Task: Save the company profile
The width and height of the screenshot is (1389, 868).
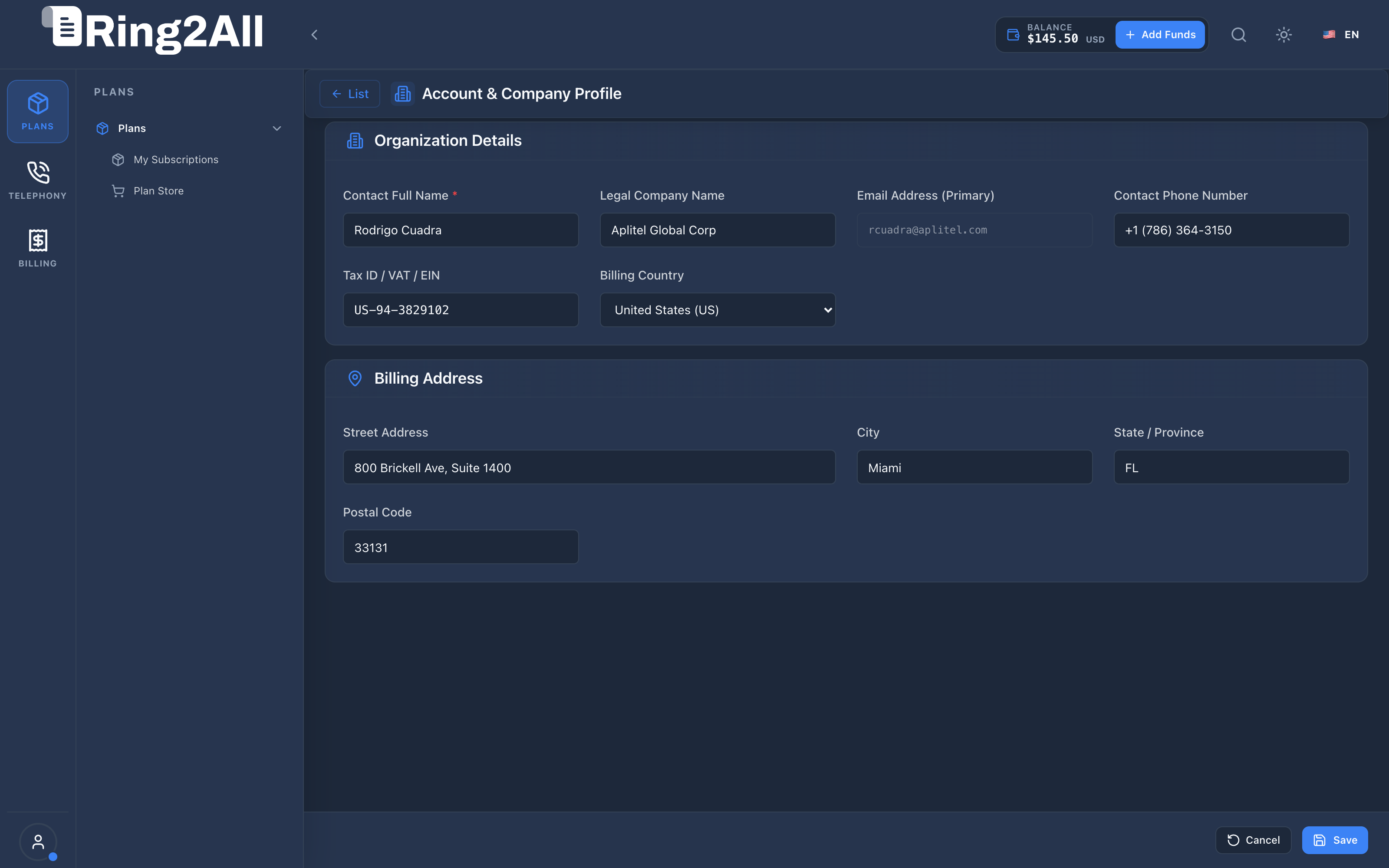Action: pos(1335,840)
